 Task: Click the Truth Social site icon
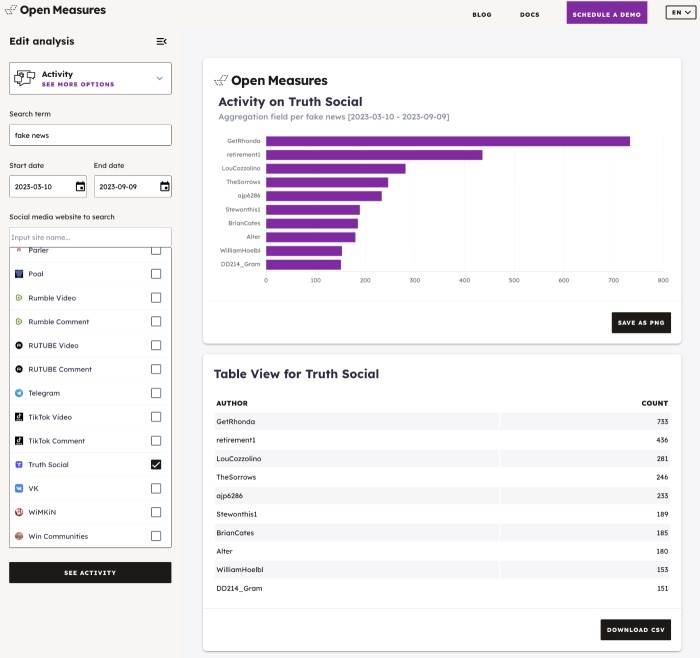(x=19, y=464)
